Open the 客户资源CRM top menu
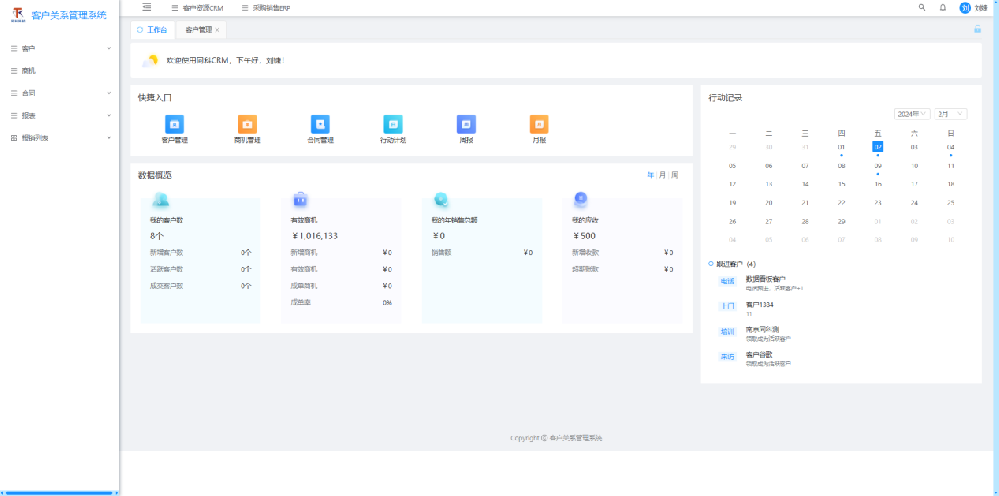The width and height of the screenshot is (999, 496). [196, 8]
